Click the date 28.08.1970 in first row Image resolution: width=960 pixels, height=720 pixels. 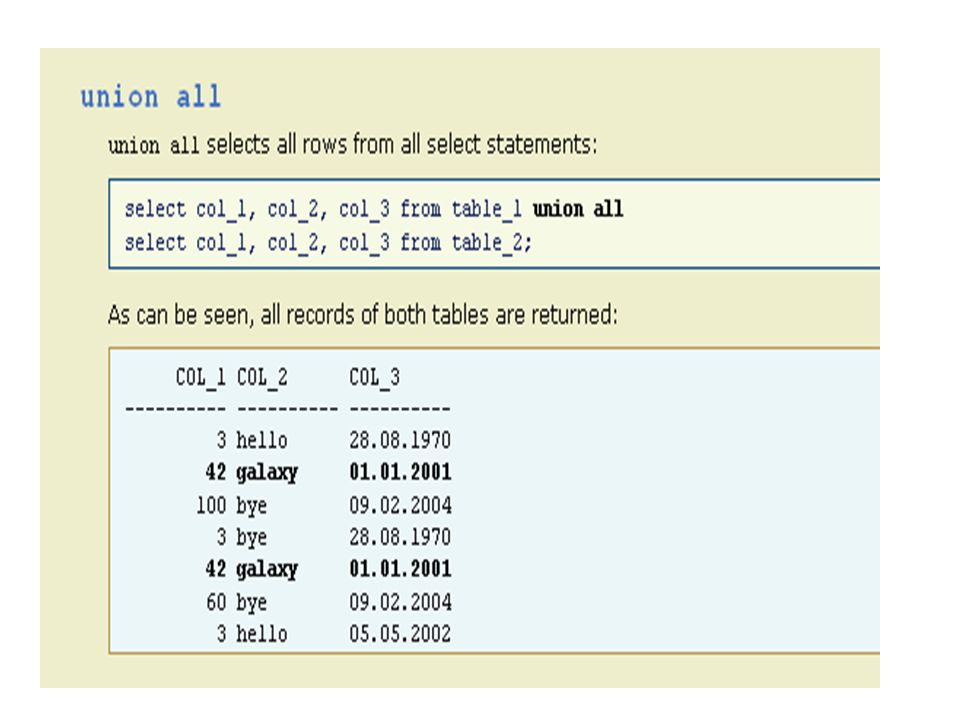click(400, 440)
